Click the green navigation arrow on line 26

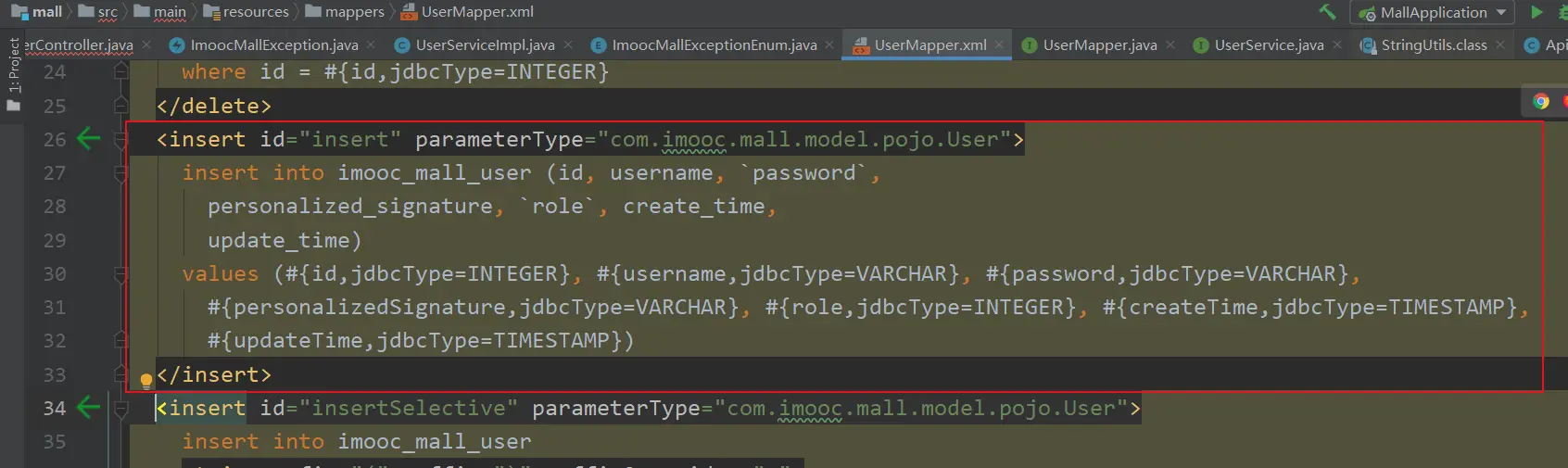[x=89, y=139]
